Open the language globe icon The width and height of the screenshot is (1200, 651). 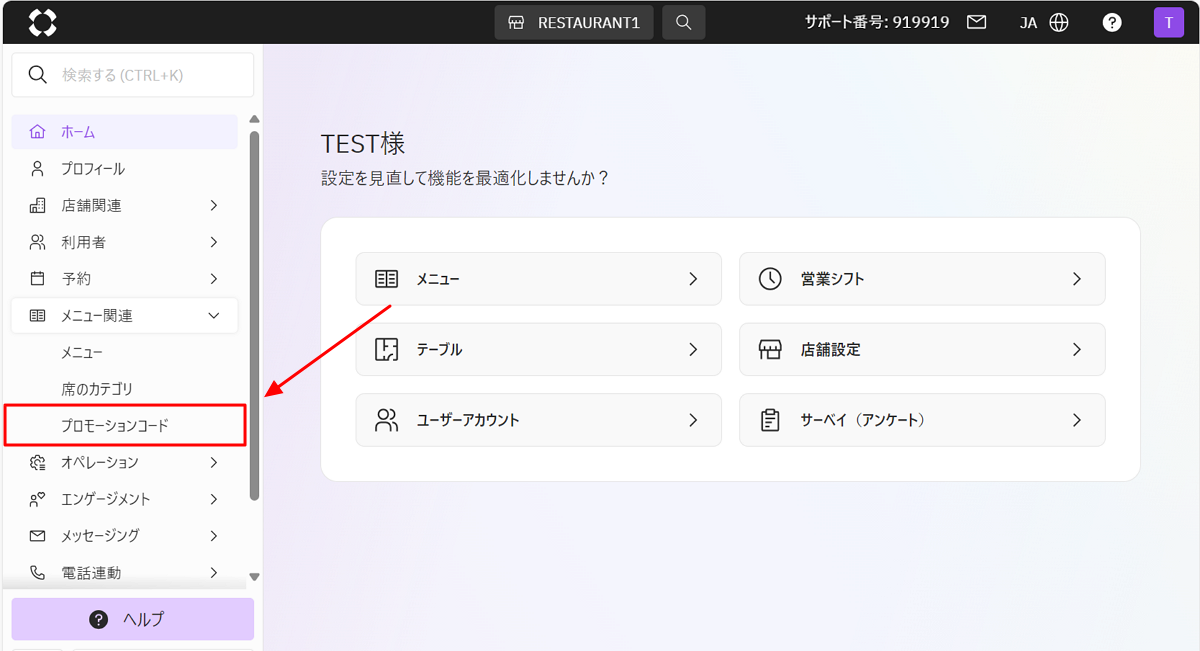point(1059,22)
